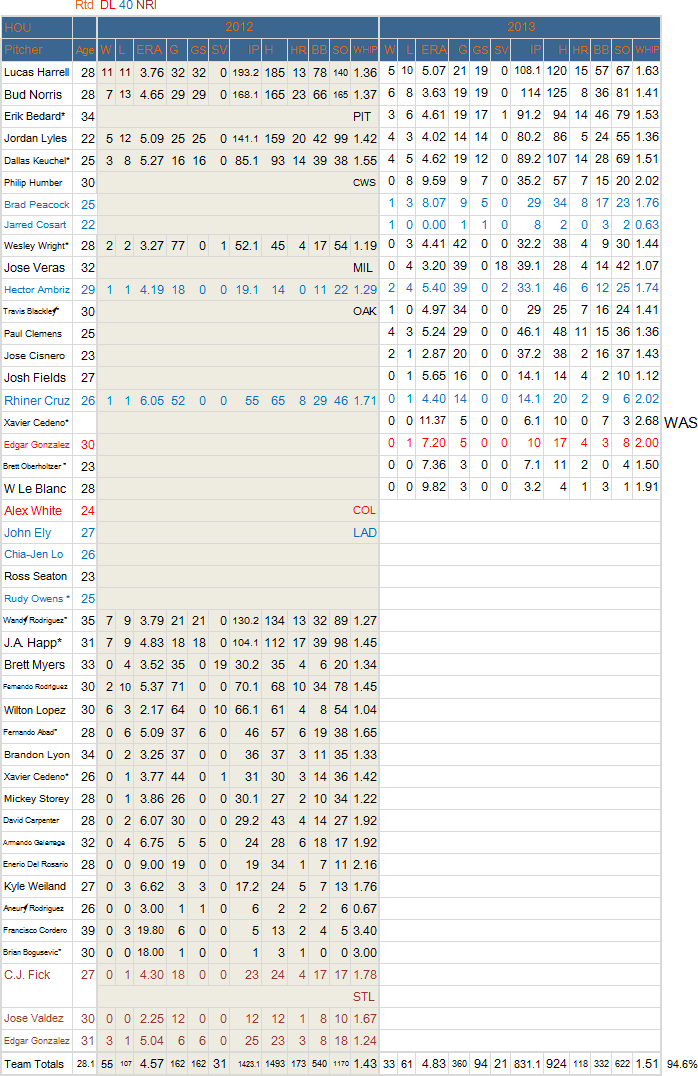698x1076 pixels.
Task: Click the WAS label beside Xavier Cedeno's row
Action: [x=680, y=423]
